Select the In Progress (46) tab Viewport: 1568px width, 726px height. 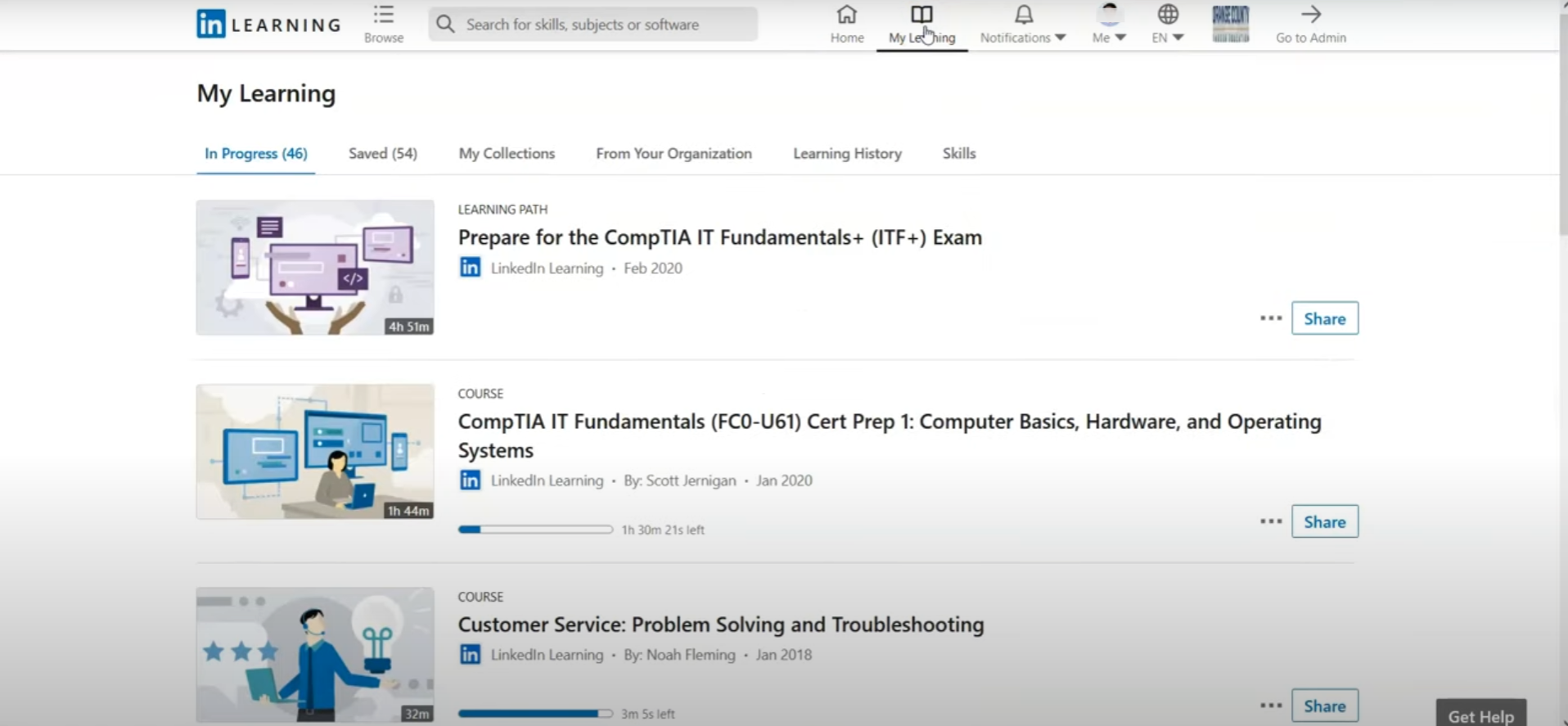point(256,153)
